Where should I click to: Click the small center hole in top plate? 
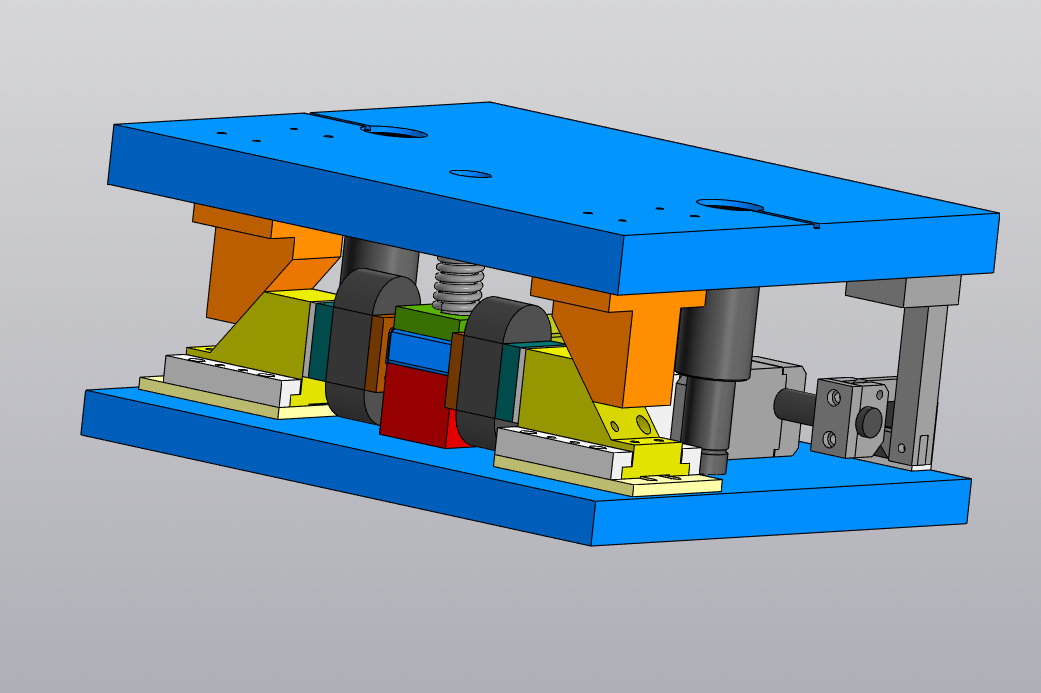point(470,174)
